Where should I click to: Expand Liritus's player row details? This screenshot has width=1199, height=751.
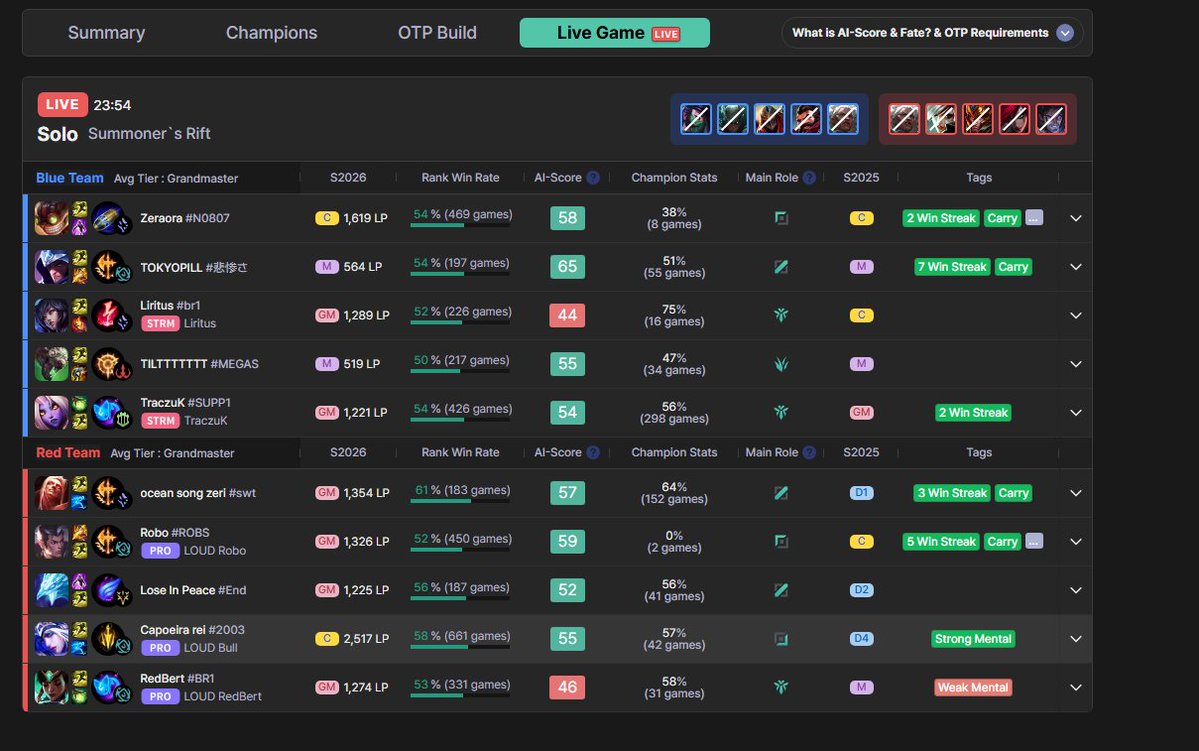click(x=1075, y=315)
